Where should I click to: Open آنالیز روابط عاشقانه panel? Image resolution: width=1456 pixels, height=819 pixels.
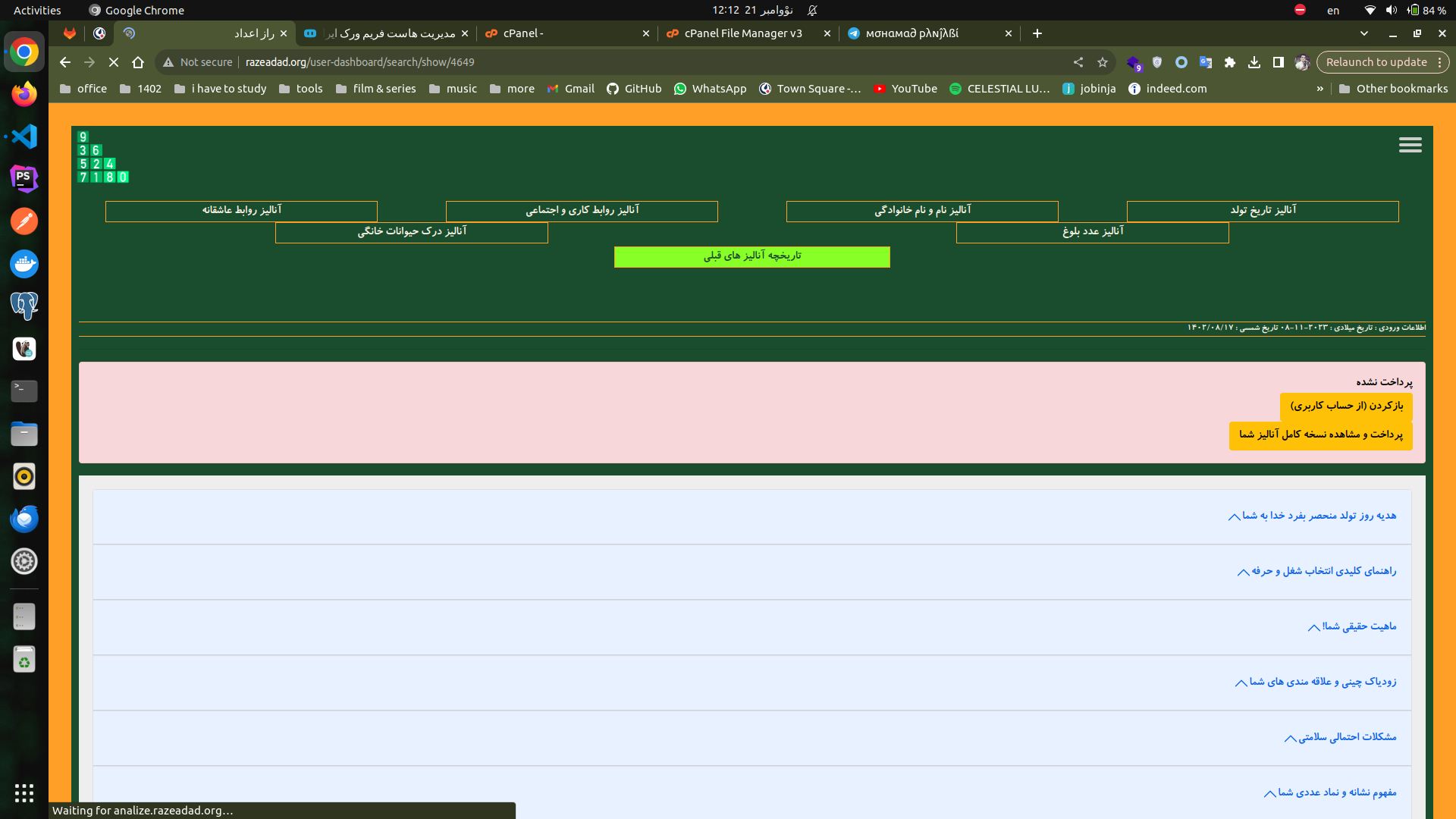(x=241, y=210)
